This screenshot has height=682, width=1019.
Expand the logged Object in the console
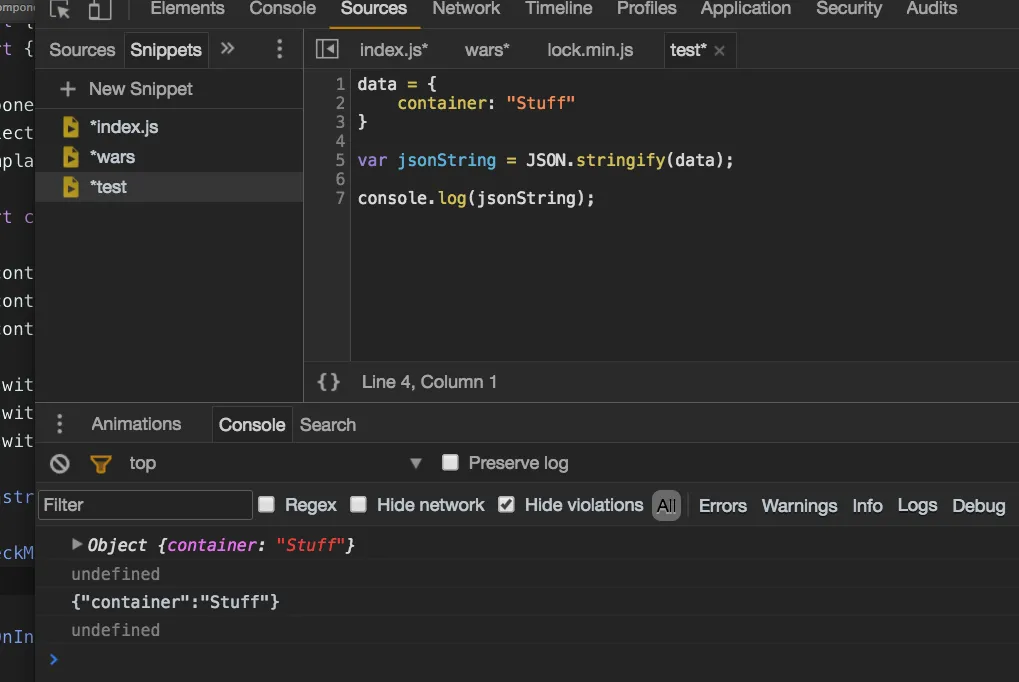click(77, 545)
